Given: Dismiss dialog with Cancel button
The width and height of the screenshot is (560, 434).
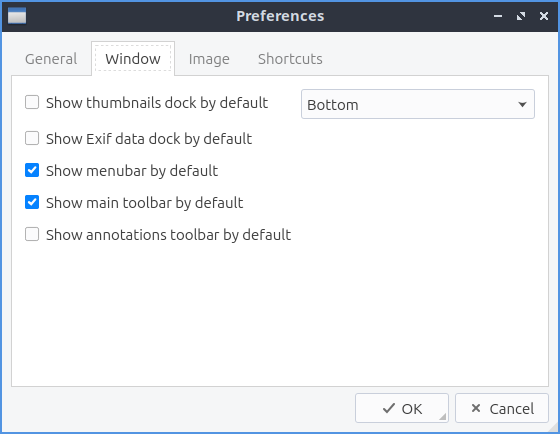Looking at the screenshot, I should pyautogui.click(x=502, y=408).
